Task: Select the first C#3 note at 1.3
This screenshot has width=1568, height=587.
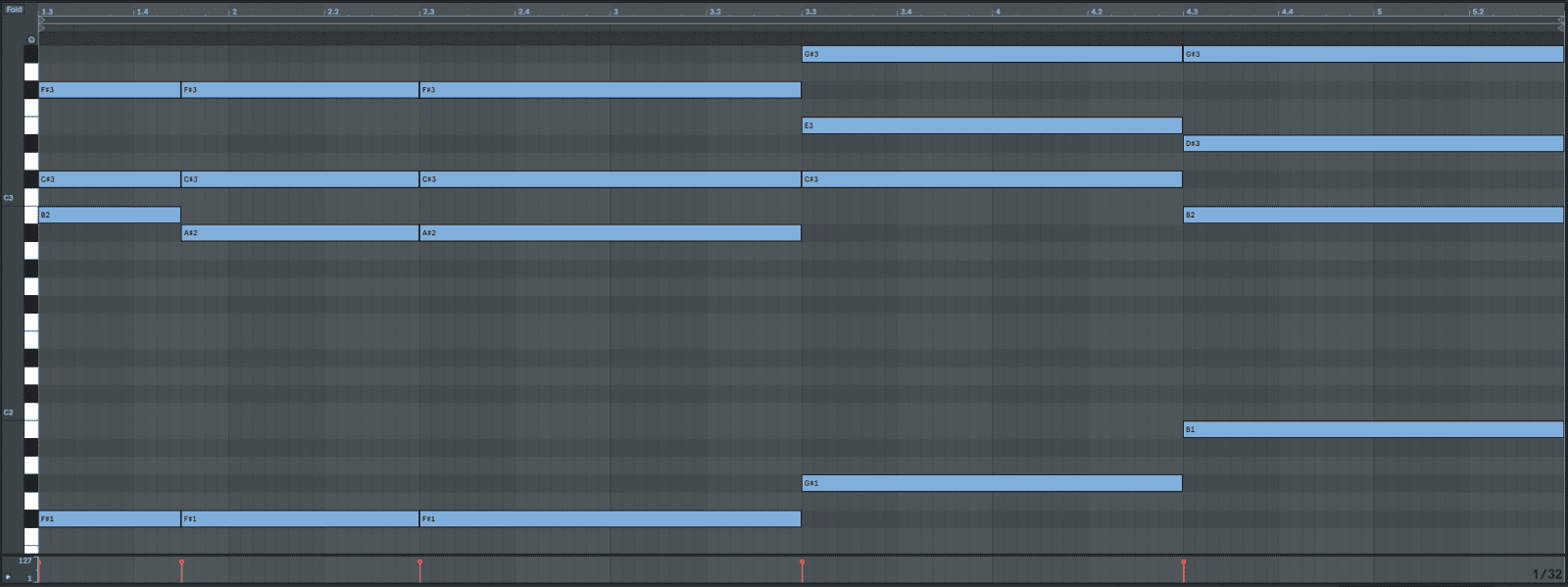Action: click(x=110, y=179)
